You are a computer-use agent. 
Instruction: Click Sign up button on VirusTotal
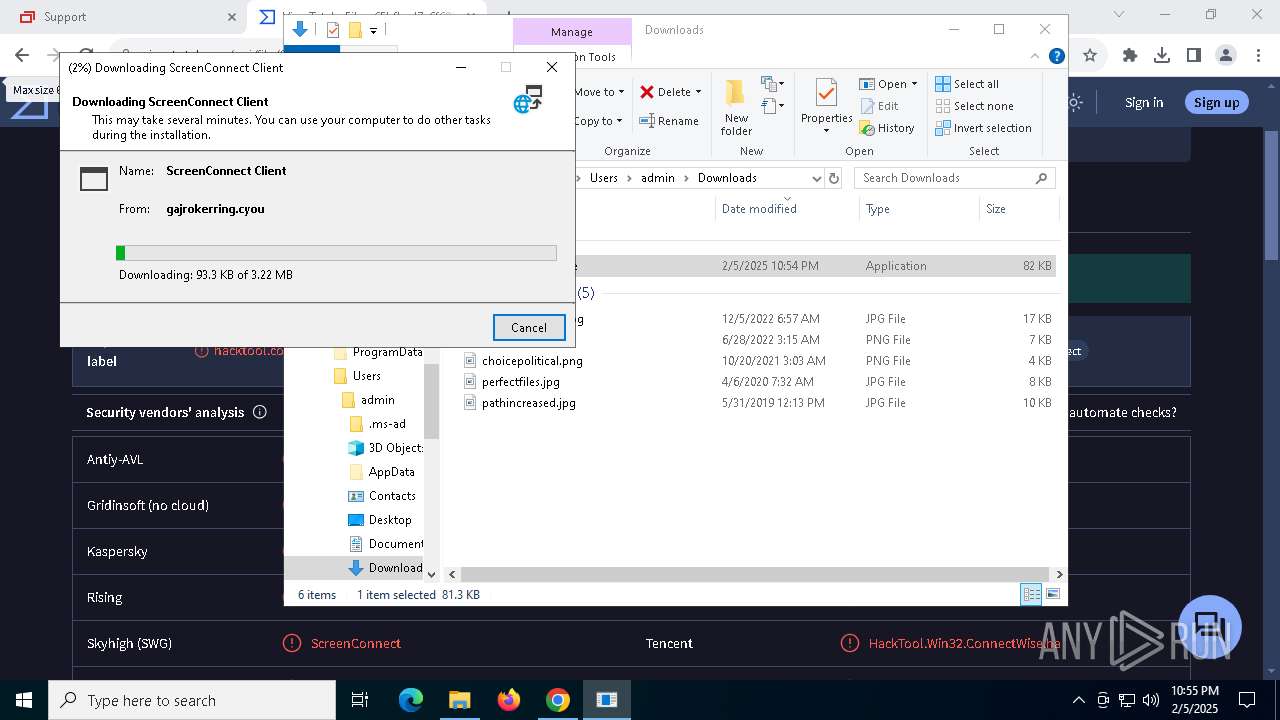pos(1216,102)
